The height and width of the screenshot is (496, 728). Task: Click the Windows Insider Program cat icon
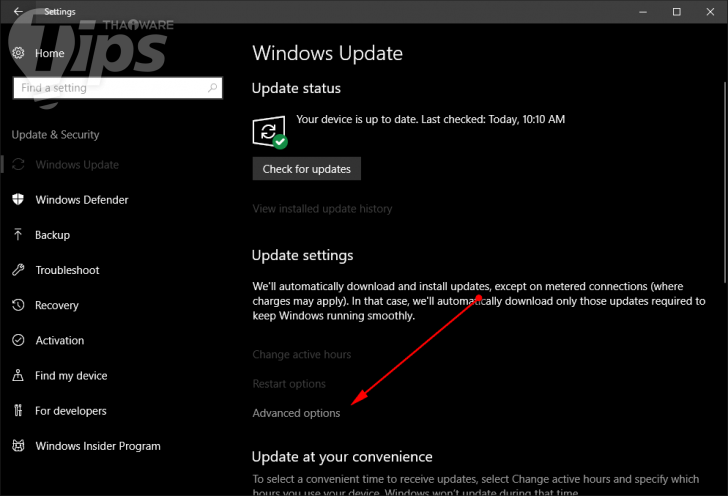(x=18, y=446)
